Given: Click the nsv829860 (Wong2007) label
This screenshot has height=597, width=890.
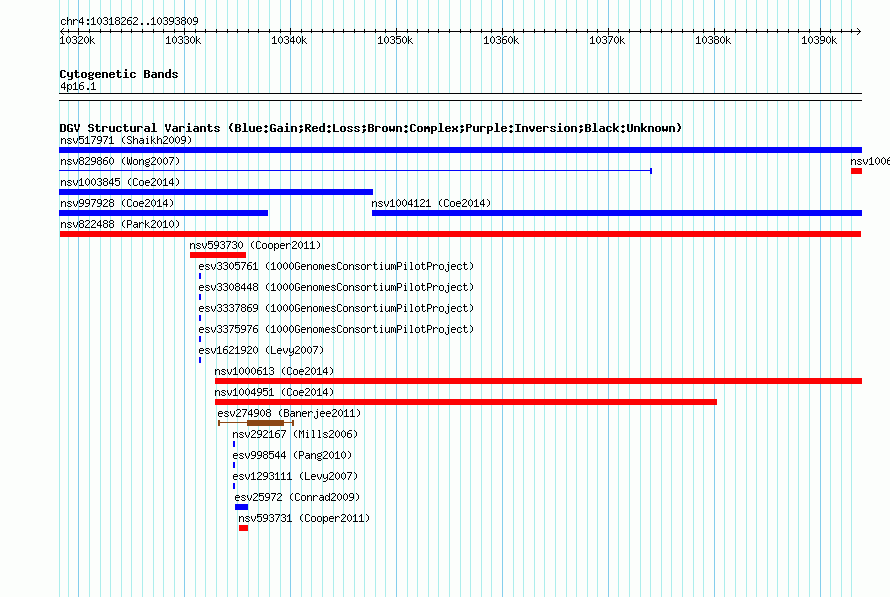Looking at the screenshot, I should tap(120, 161).
